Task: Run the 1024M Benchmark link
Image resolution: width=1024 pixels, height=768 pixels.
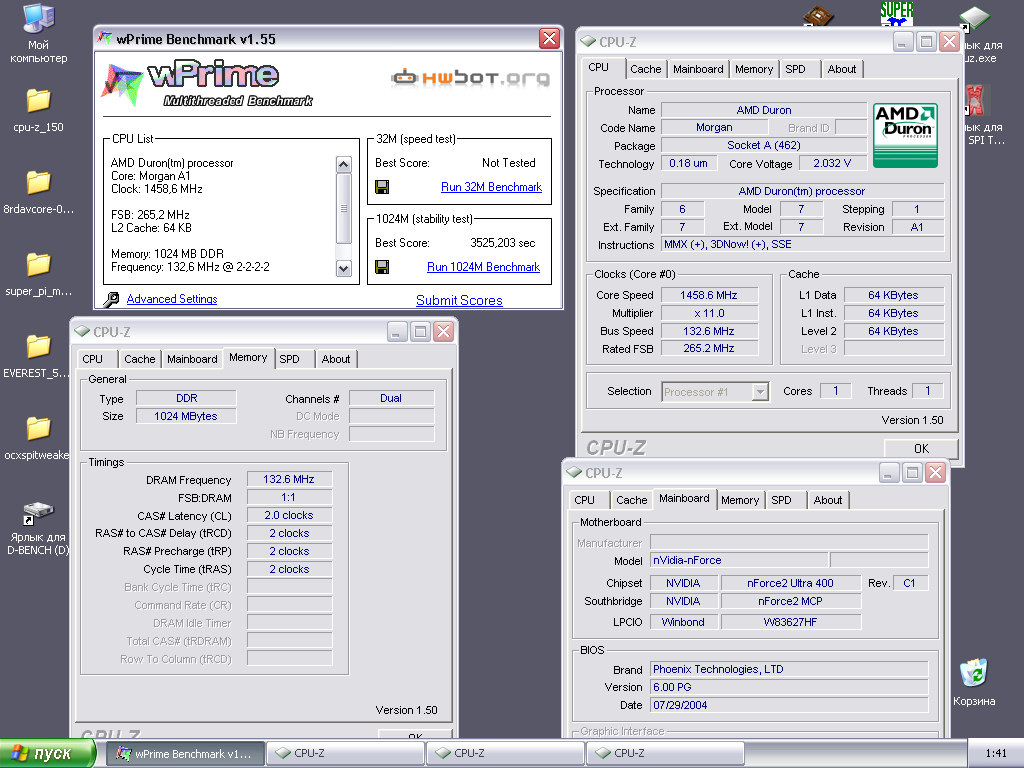Action: pyautogui.click(x=483, y=267)
